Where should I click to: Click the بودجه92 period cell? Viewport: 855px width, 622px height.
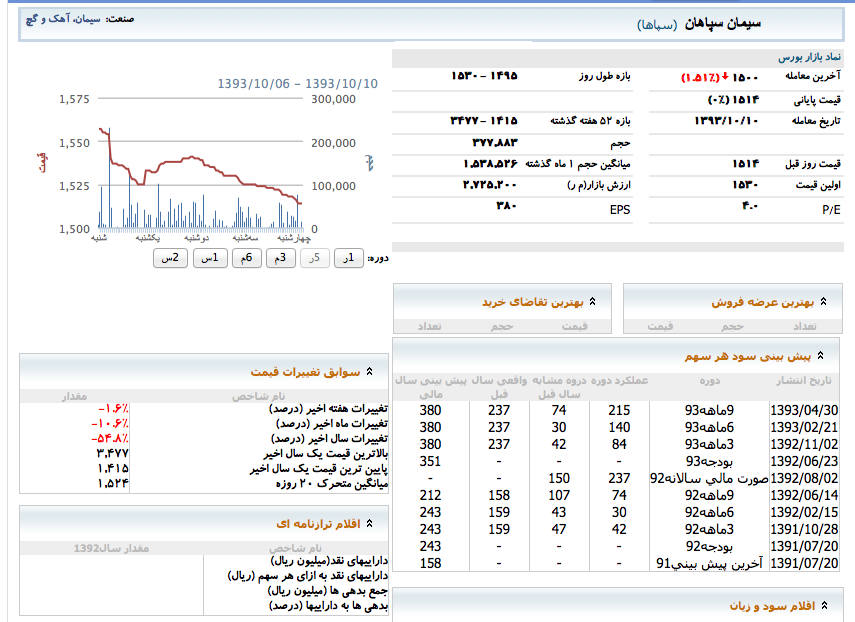coord(709,546)
